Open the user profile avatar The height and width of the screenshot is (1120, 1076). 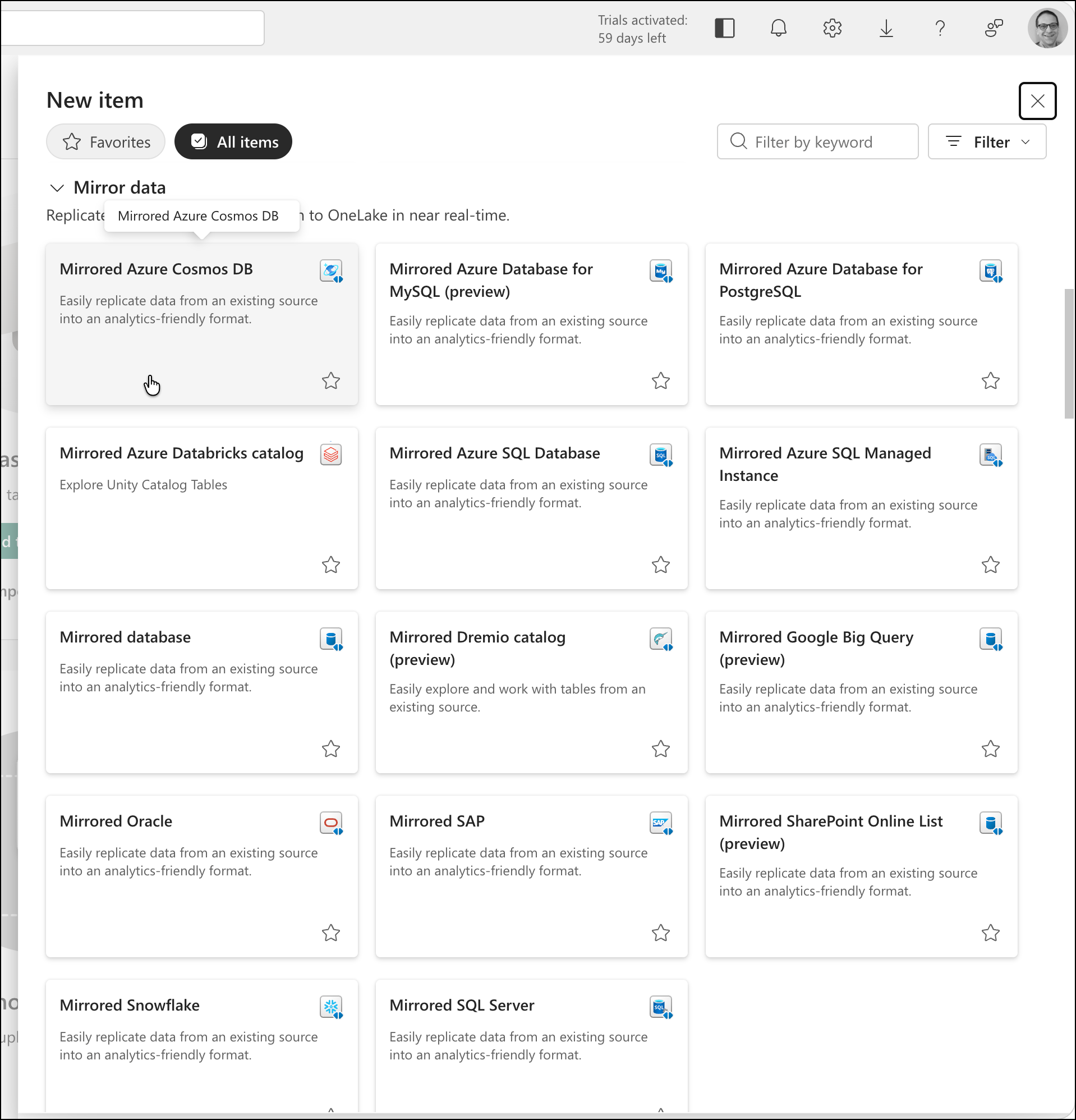point(1047,28)
